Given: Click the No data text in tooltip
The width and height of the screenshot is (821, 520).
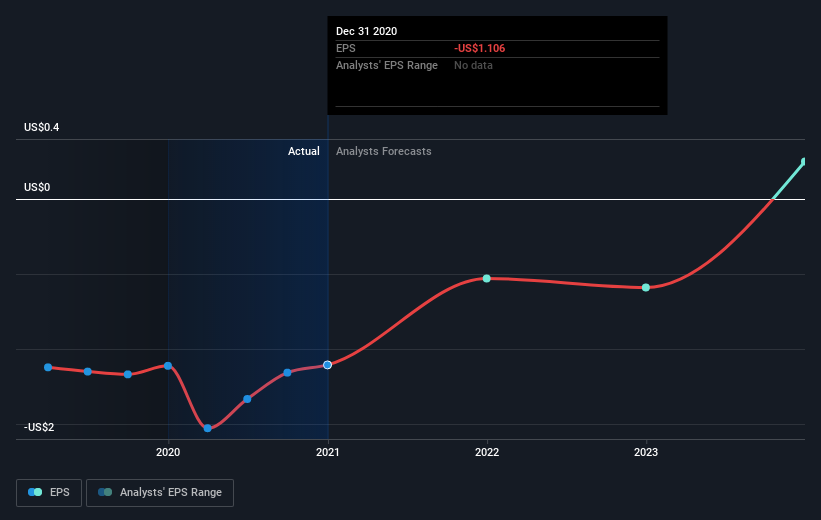Looking at the screenshot, I should [x=473, y=65].
